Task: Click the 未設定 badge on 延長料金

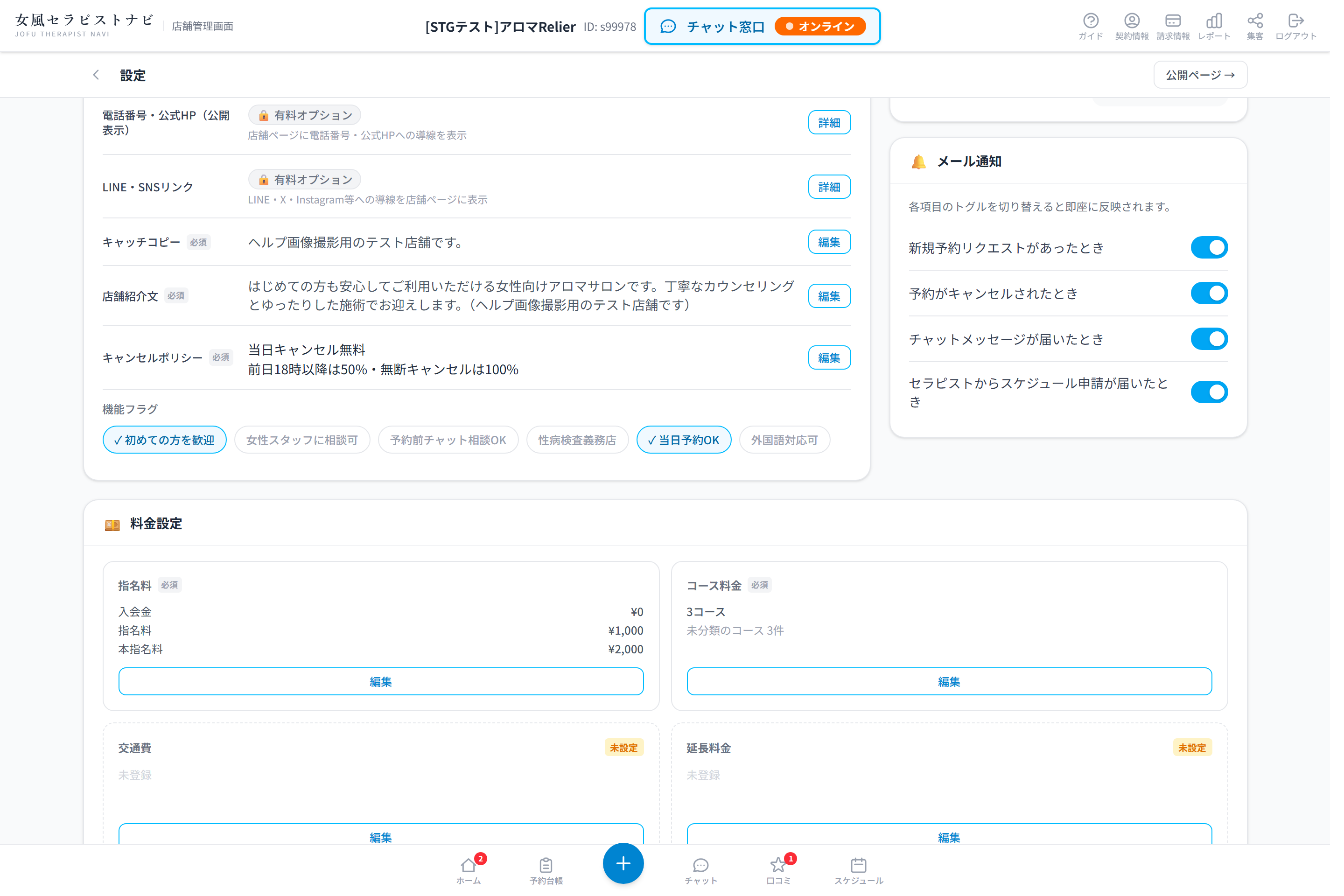Action: (1204, 756)
